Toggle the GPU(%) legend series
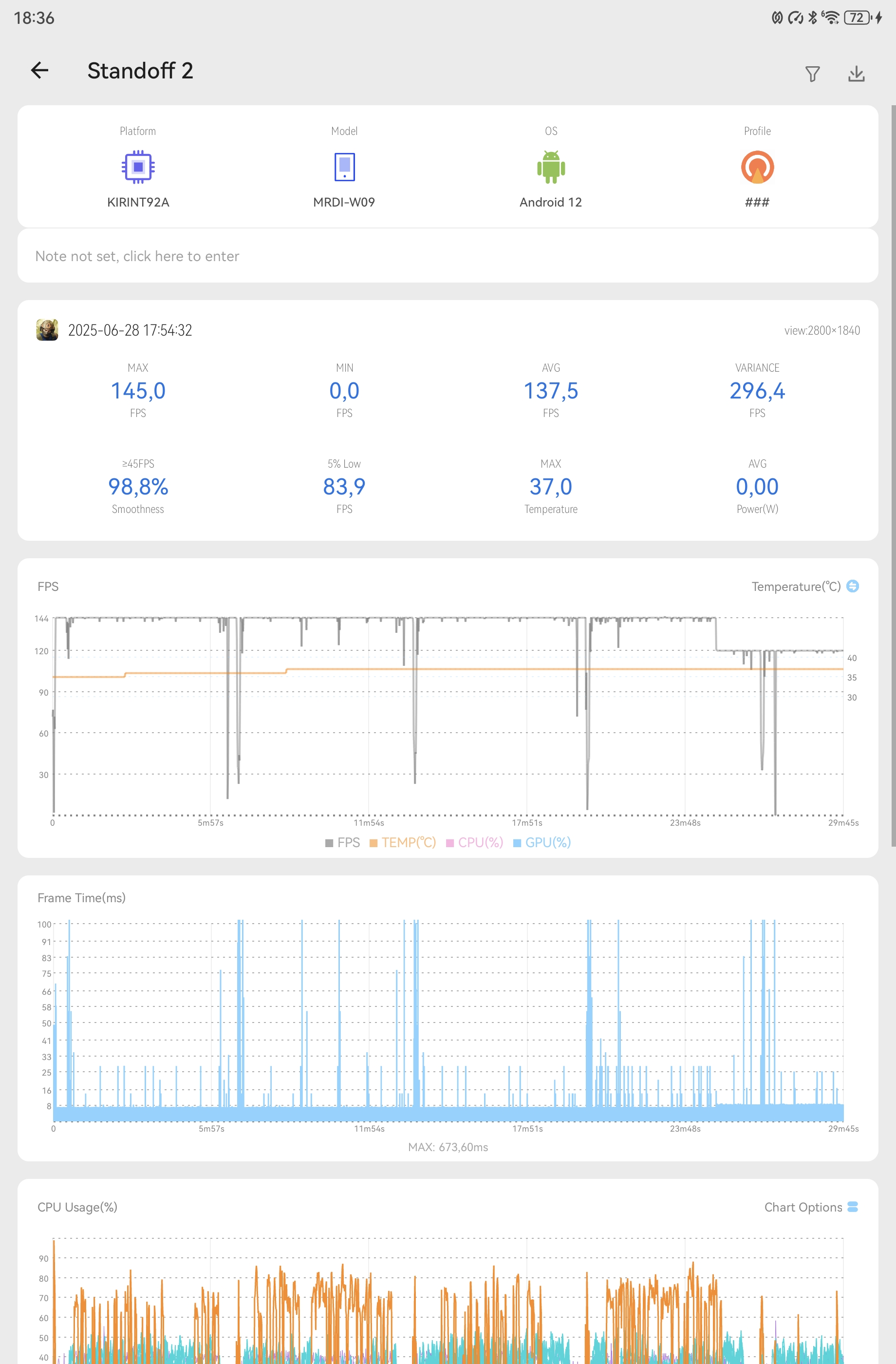 (542, 842)
